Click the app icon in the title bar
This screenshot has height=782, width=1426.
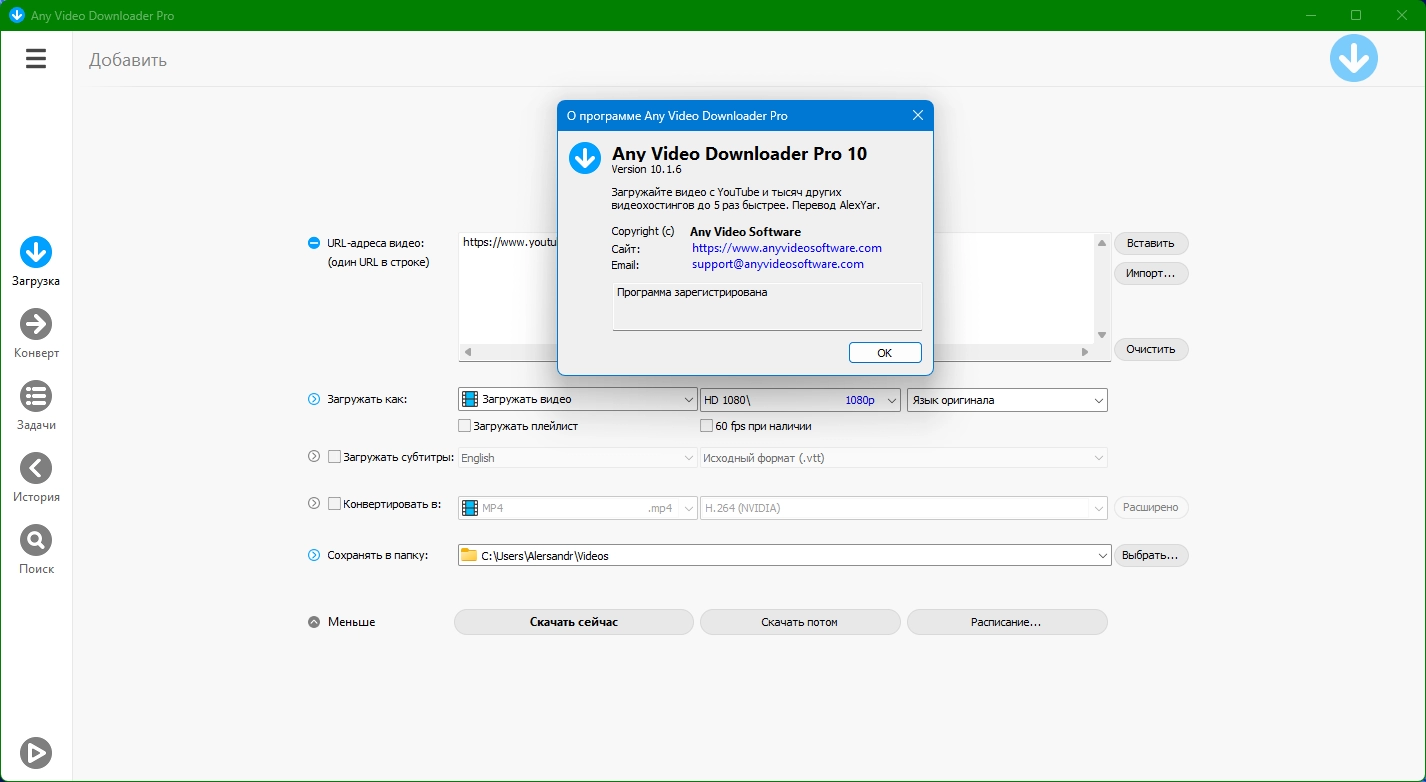[16, 15]
